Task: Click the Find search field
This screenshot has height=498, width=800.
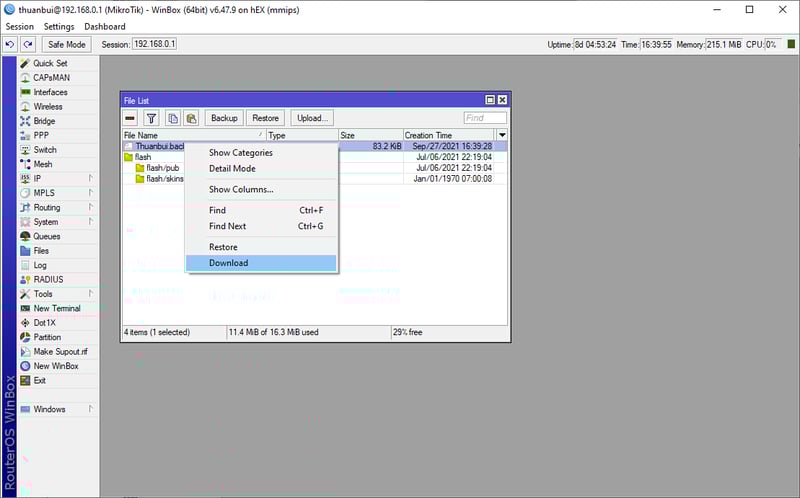Action: pos(485,118)
